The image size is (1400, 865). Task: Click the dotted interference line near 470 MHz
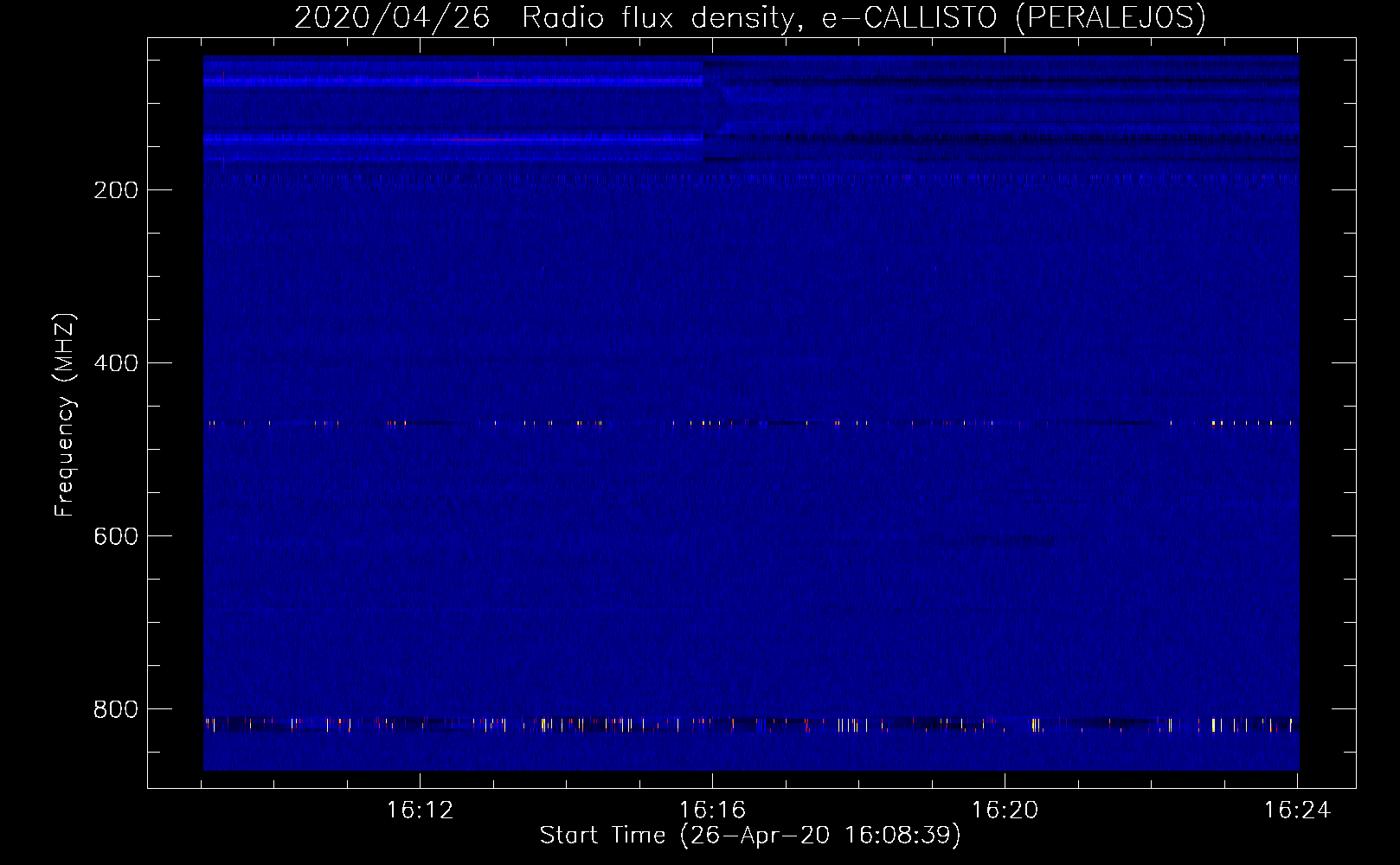click(751, 424)
